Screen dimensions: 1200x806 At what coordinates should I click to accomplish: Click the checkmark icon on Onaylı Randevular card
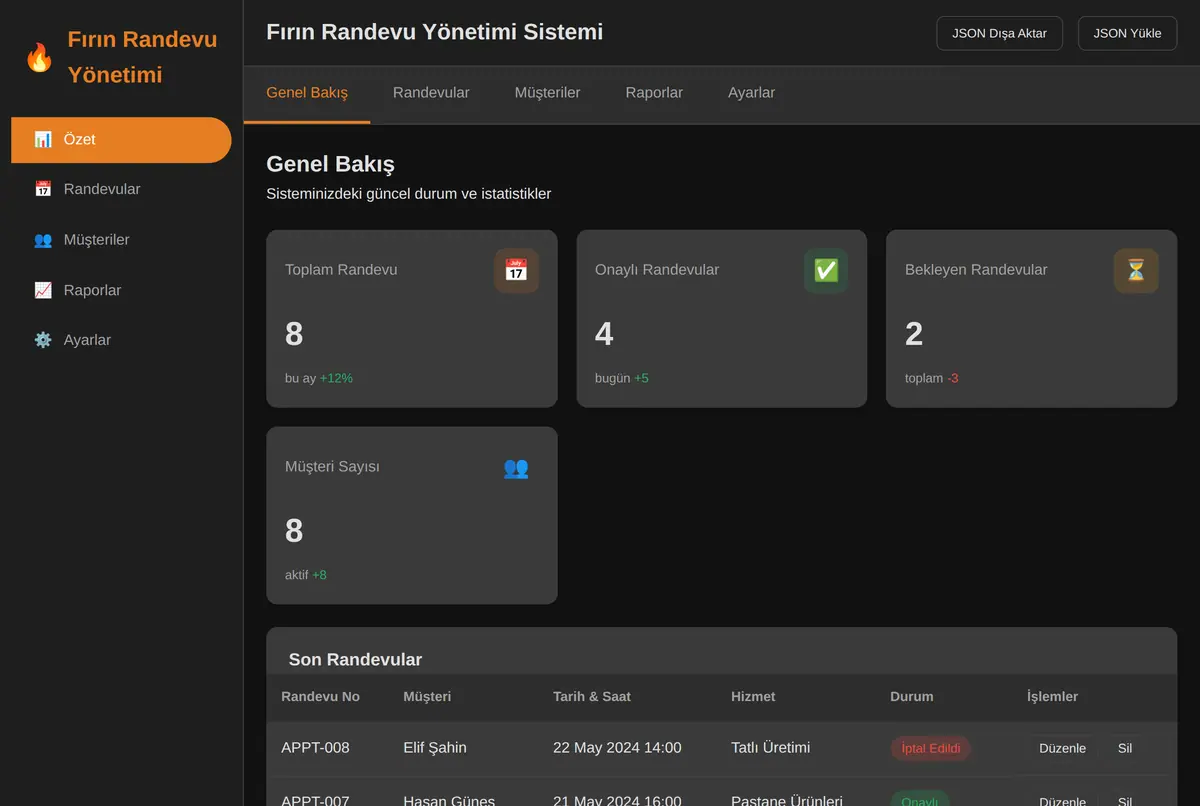coord(826,270)
